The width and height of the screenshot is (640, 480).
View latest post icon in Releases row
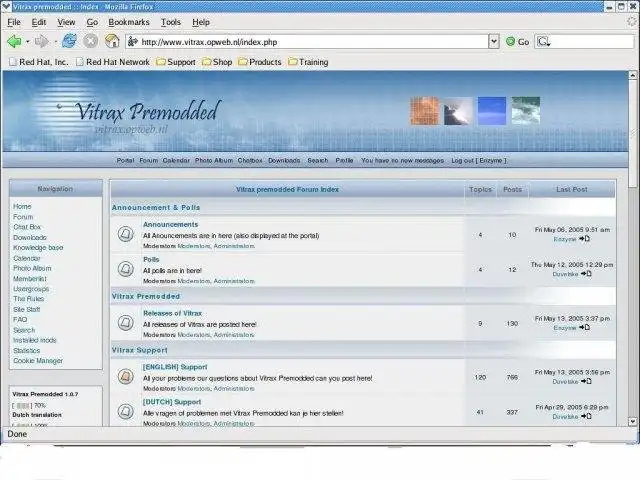pos(584,327)
